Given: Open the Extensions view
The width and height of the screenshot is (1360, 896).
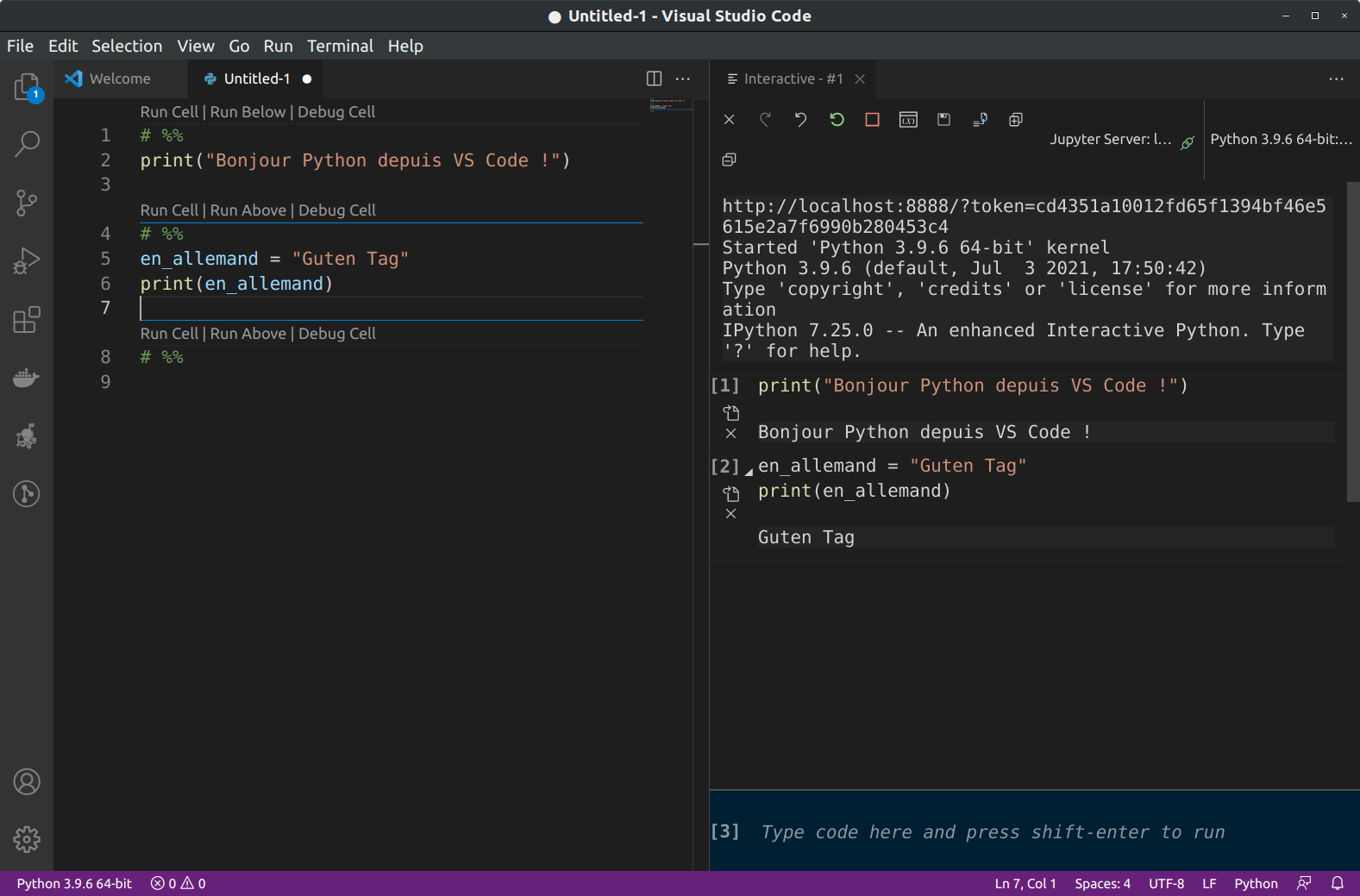Looking at the screenshot, I should click(x=27, y=319).
